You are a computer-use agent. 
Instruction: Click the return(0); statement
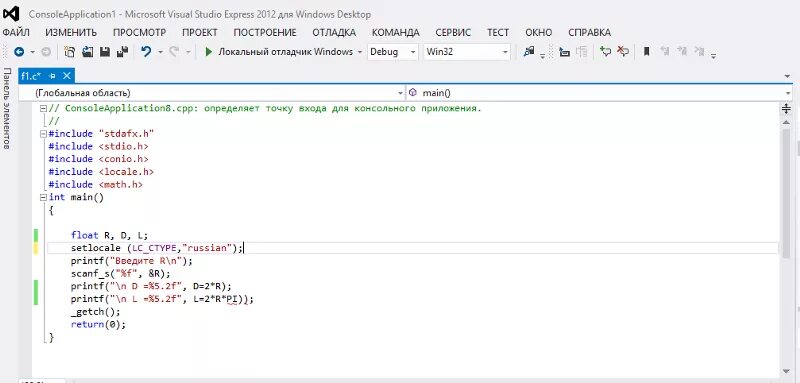pos(98,324)
